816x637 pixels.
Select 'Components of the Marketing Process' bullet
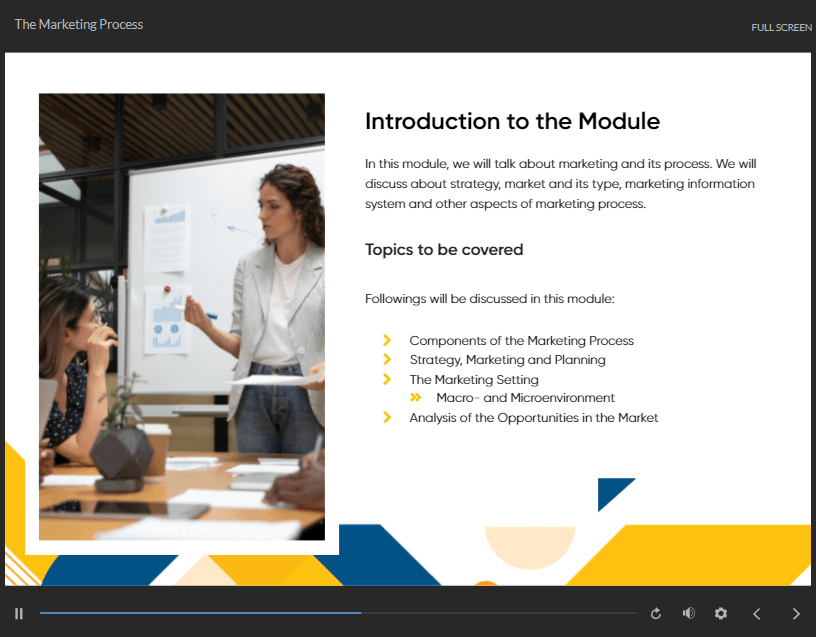pos(521,341)
